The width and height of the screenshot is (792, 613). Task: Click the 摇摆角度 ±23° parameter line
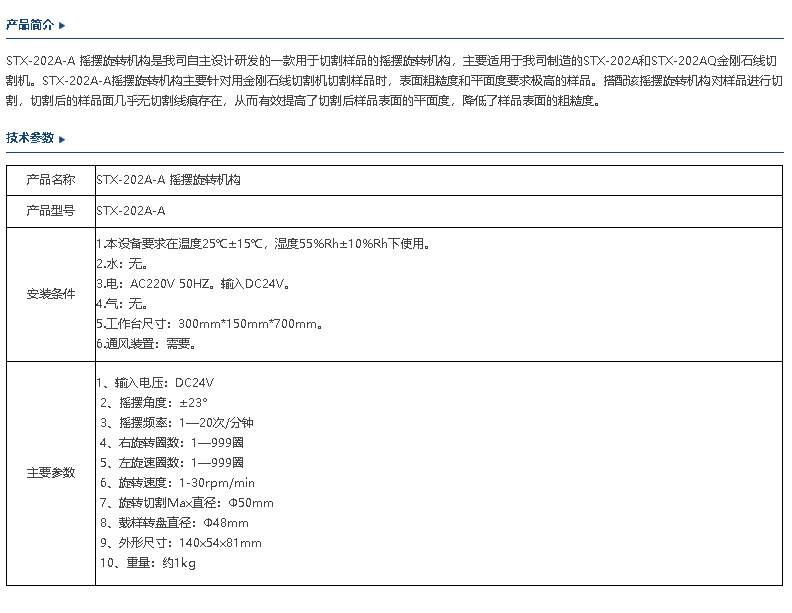[x=154, y=403]
